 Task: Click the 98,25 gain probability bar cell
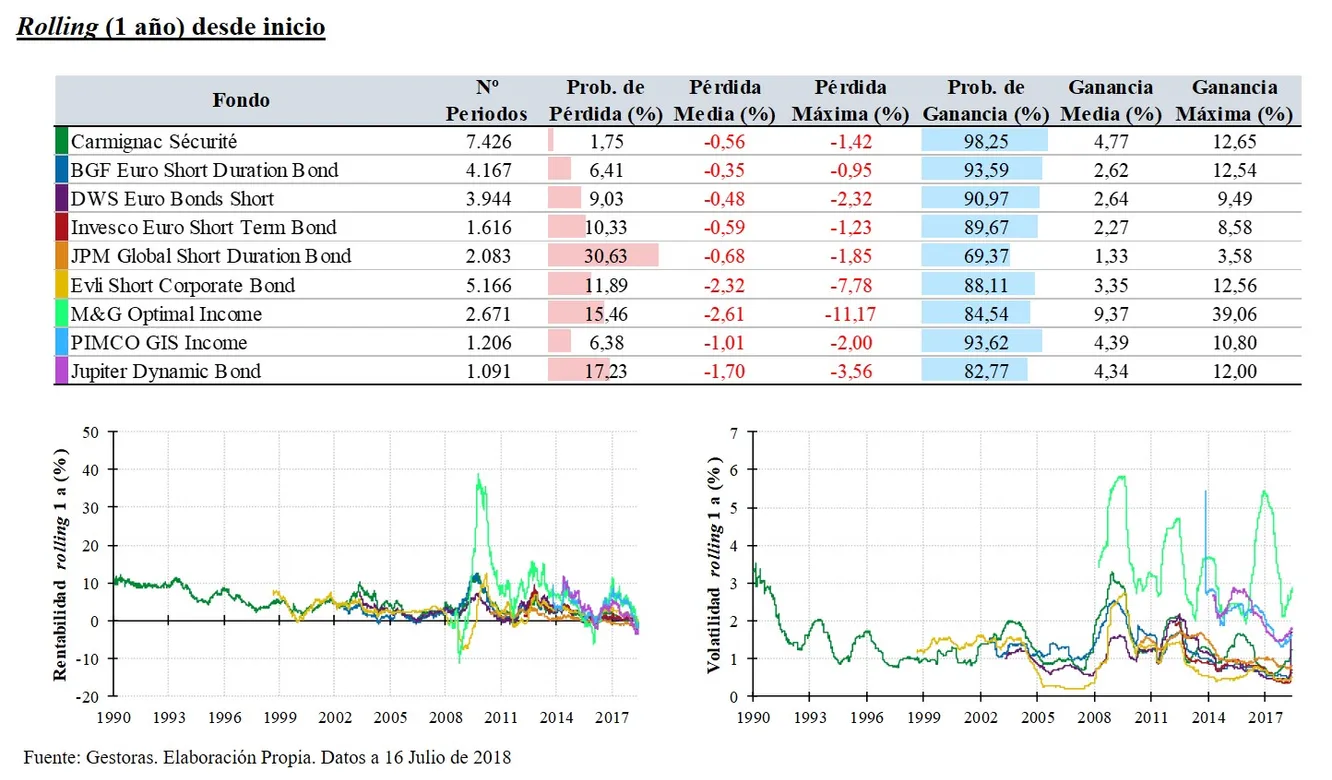[x=984, y=142]
